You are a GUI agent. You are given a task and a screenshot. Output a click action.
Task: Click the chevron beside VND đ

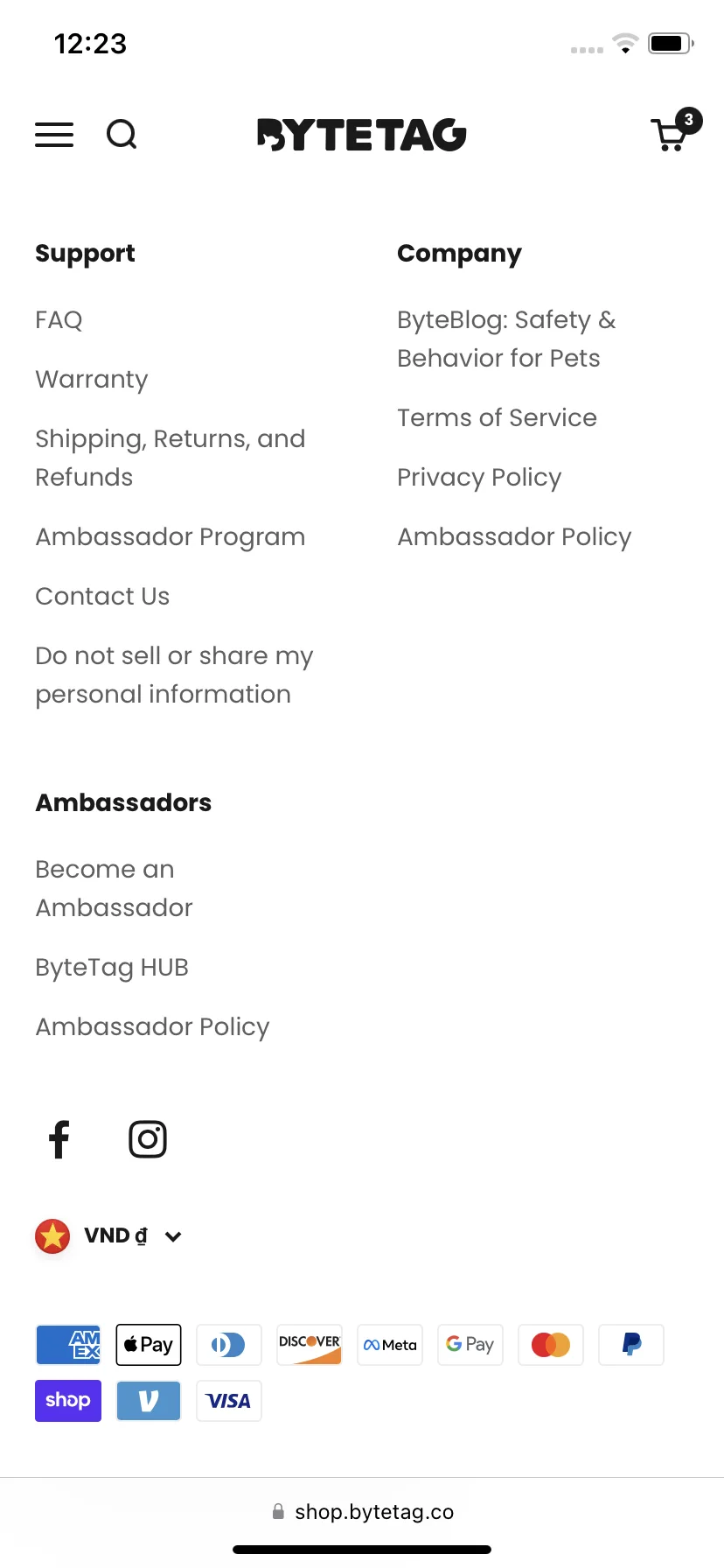[x=173, y=1236]
